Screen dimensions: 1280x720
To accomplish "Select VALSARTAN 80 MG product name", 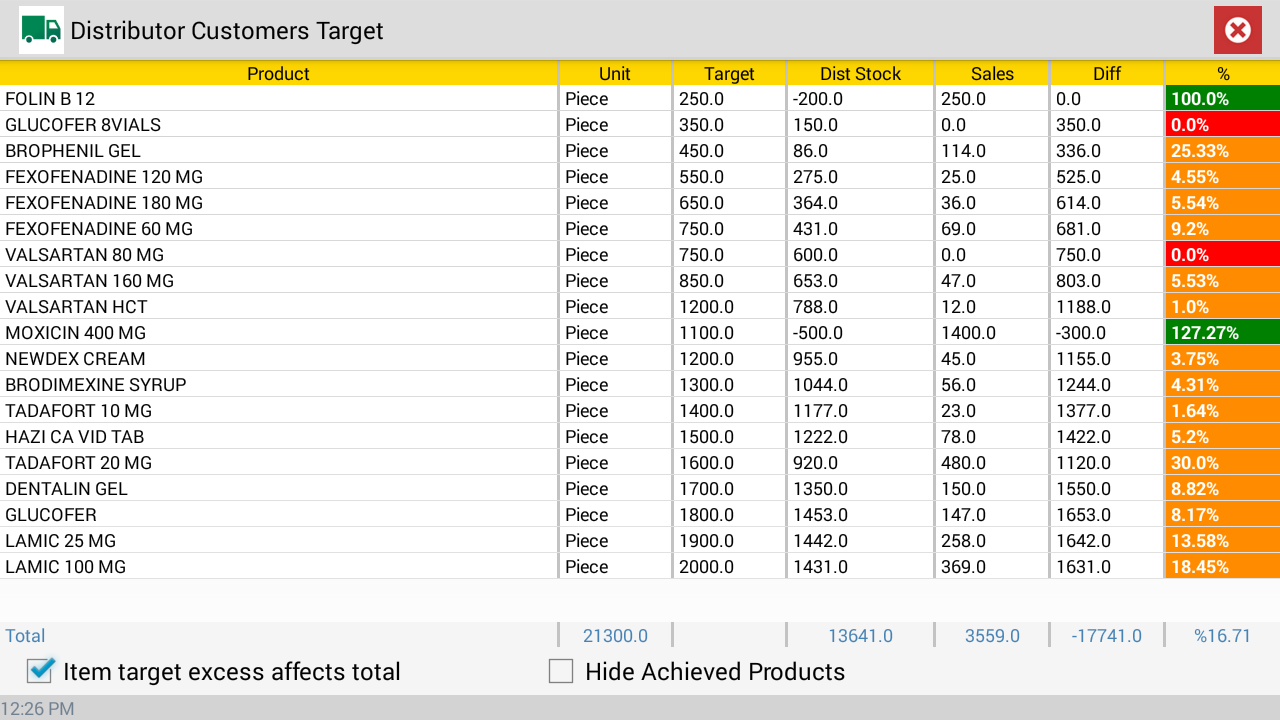I will (x=84, y=254).
